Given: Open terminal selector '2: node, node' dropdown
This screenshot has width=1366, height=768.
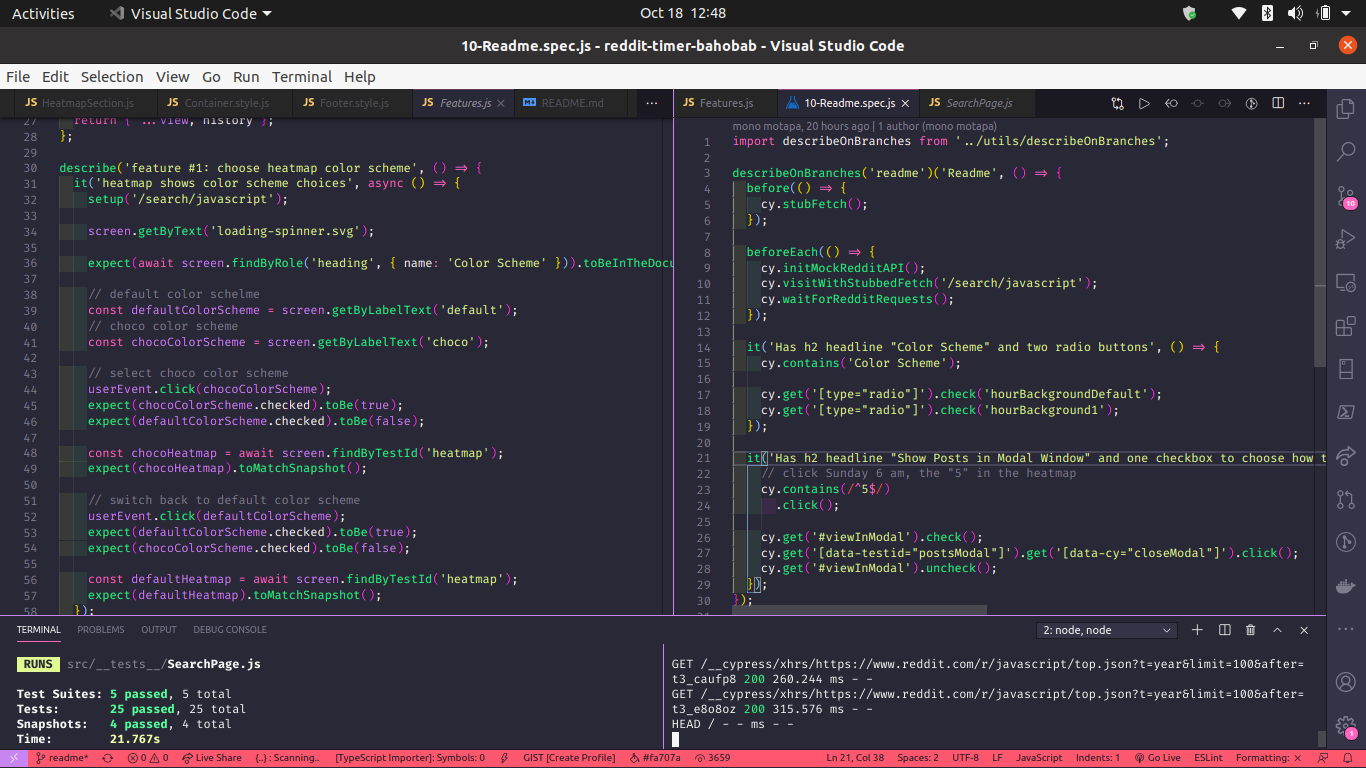Looking at the screenshot, I should click(x=1107, y=630).
